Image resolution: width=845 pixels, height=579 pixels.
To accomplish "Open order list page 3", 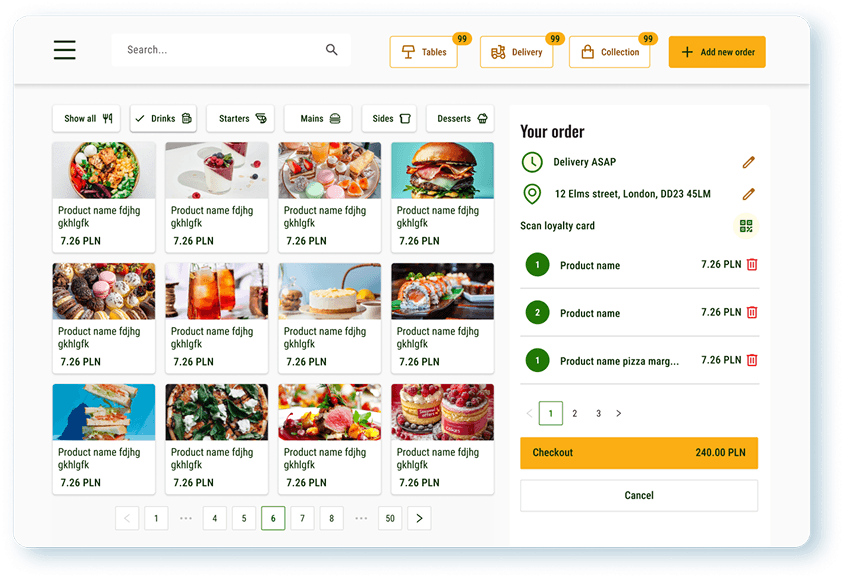I will click(598, 413).
